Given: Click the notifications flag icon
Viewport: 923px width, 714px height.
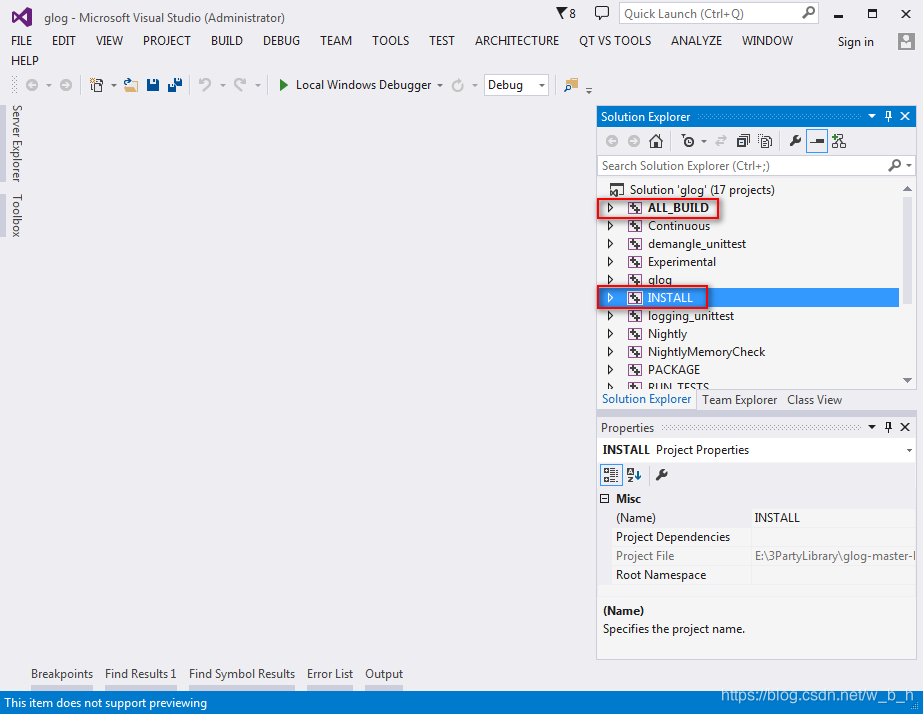Looking at the screenshot, I should point(566,13).
